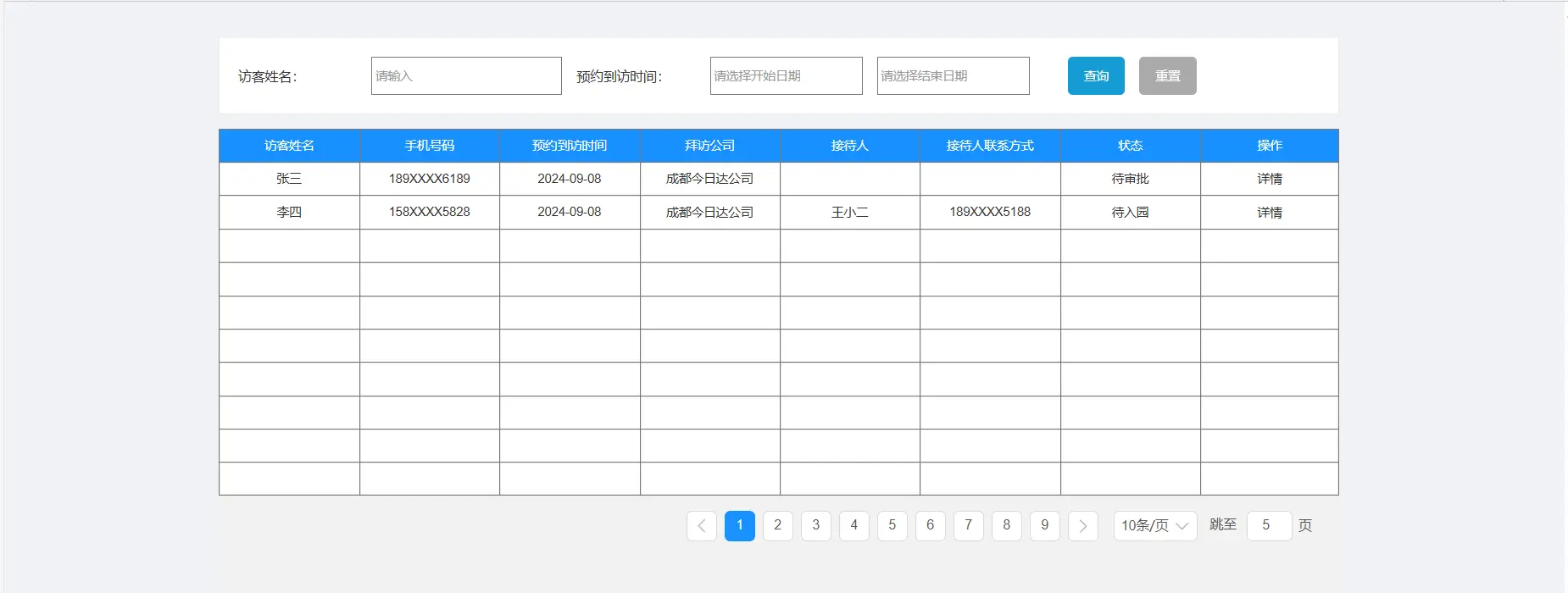Focus the 访客姓名 input field
The width and height of the screenshot is (1568, 593).
click(x=466, y=76)
